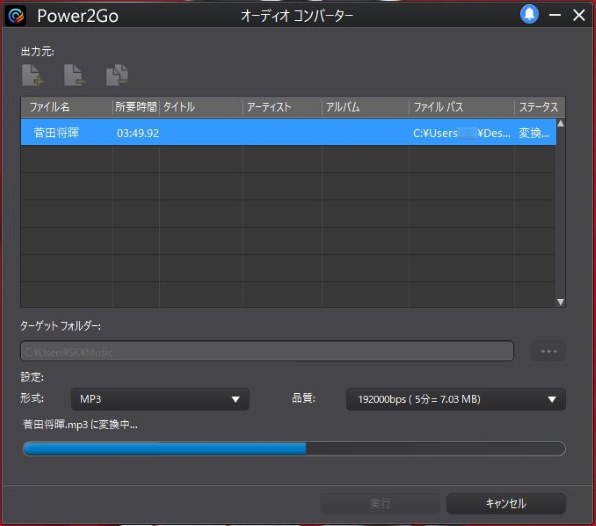Viewport: 596px width, 526px height.
Task: Sort by ステータス column header
Action: coord(539,107)
